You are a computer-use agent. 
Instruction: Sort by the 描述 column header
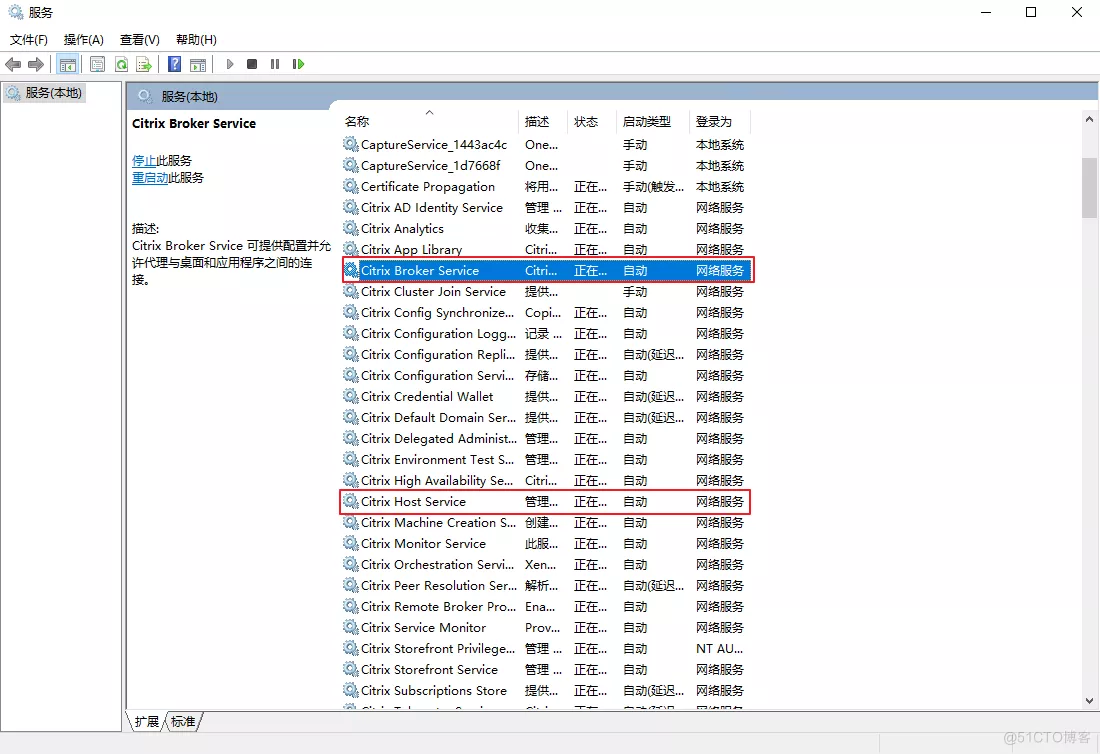pos(543,121)
